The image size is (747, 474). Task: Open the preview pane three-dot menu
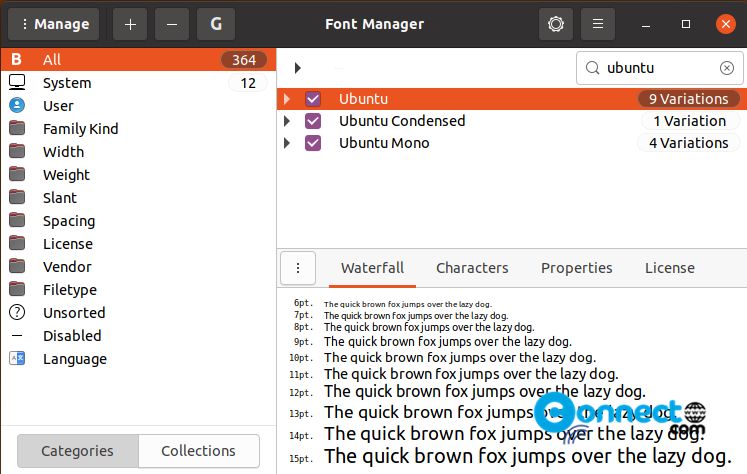298,268
